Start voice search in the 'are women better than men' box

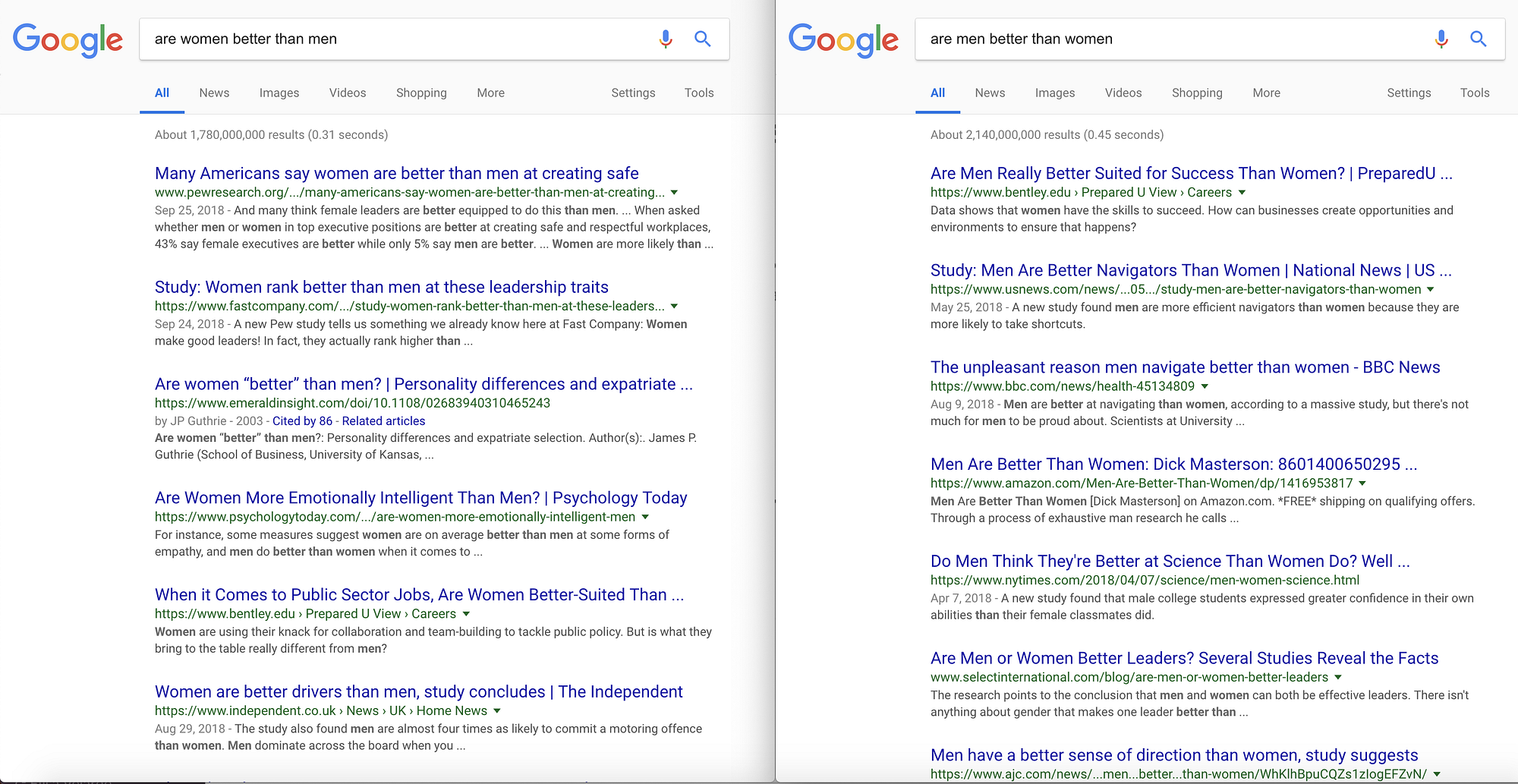[x=666, y=39]
